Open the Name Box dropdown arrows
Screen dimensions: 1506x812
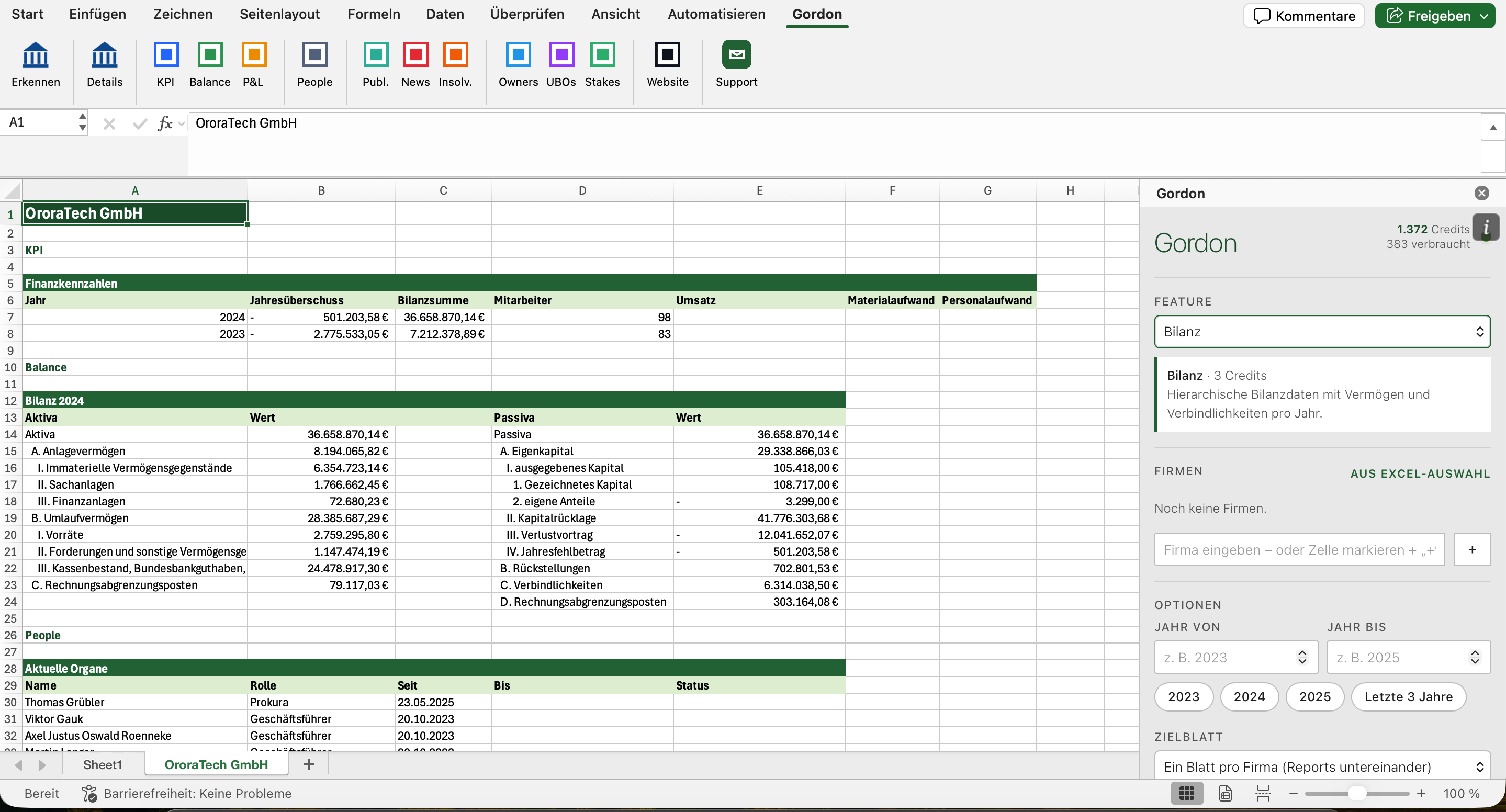click(x=83, y=122)
